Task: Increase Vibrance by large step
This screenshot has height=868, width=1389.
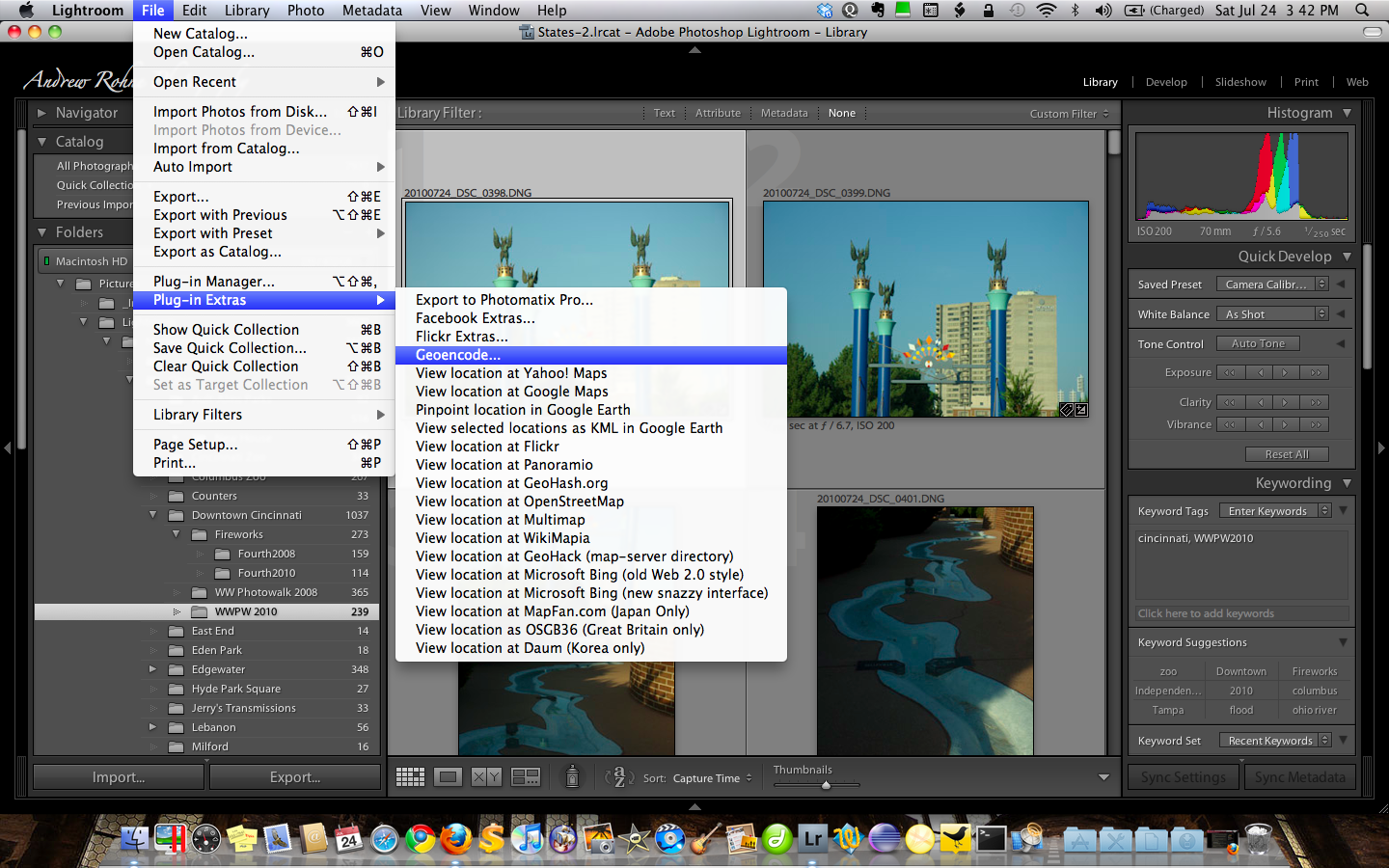Action: pyautogui.click(x=1317, y=424)
